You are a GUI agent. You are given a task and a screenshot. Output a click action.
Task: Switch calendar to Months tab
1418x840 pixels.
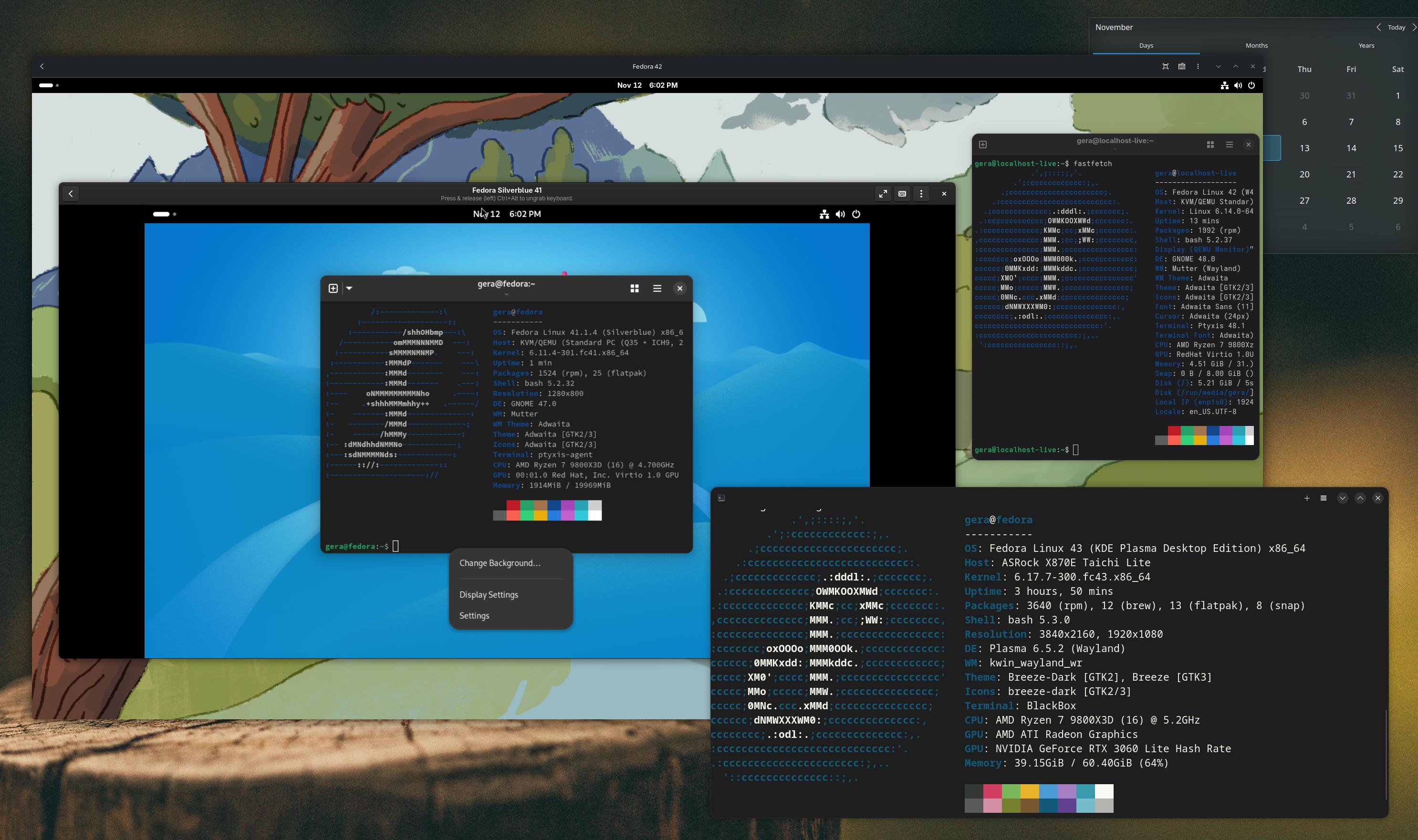[1256, 45]
